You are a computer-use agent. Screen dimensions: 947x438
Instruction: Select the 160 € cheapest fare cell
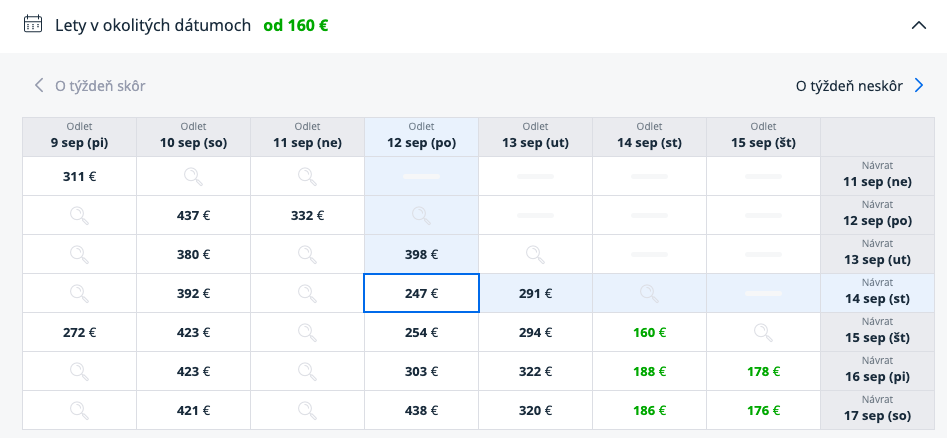[649, 332]
